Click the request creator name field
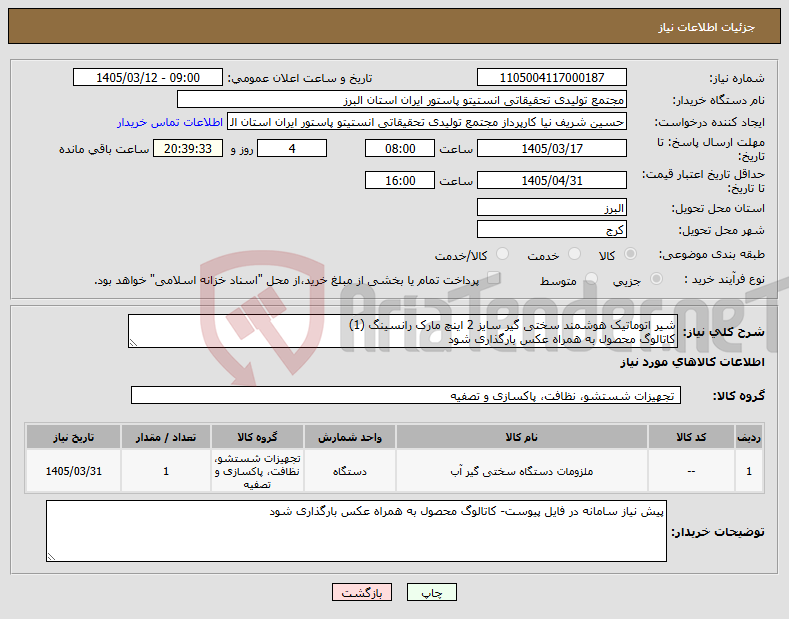789x619 pixels. tap(427, 122)
